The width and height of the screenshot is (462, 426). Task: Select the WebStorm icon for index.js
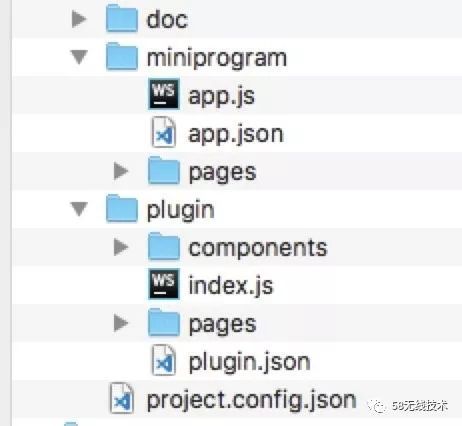click(164, 284)
